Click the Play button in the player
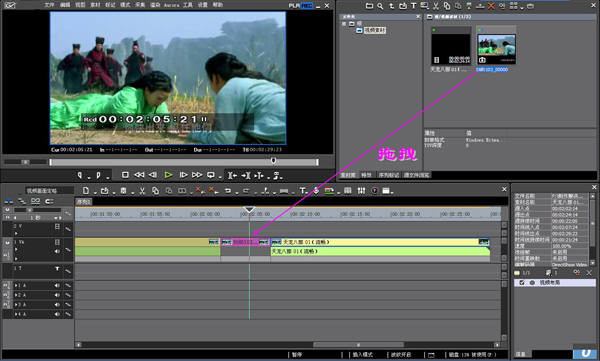This screenshot has height=361, width=600. [x=168, y=175]
